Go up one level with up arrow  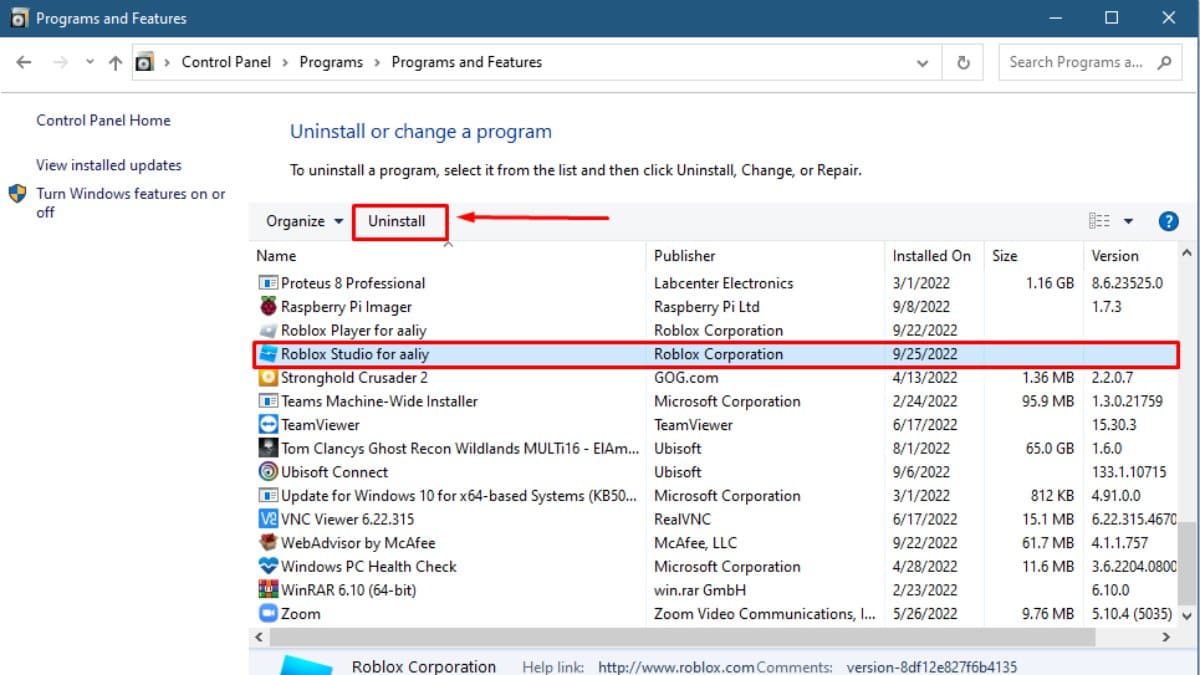[115, 62]
